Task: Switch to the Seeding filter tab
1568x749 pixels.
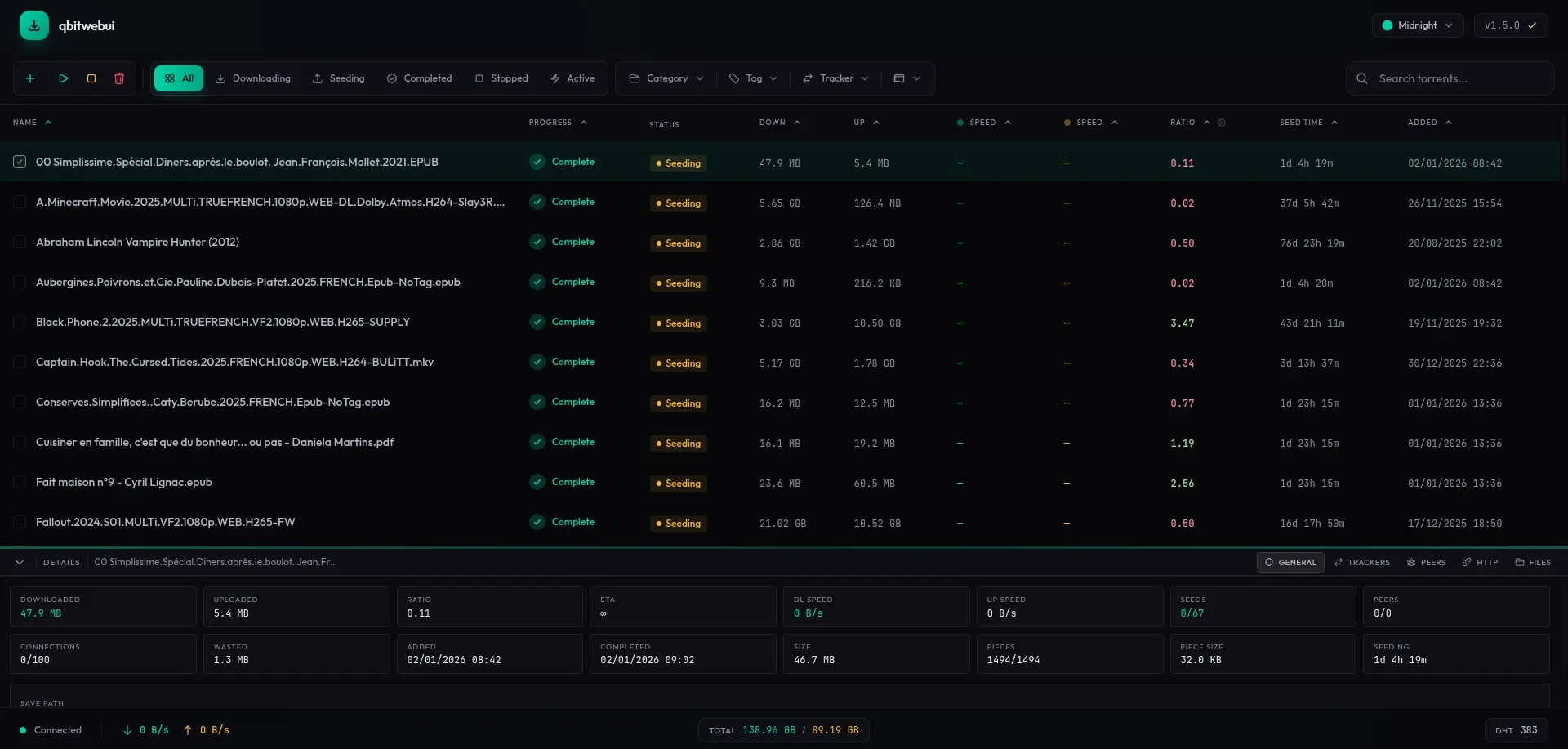Action: tap(339, 78)
